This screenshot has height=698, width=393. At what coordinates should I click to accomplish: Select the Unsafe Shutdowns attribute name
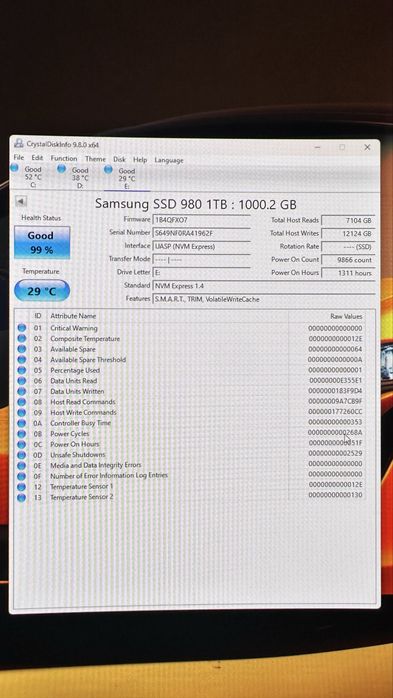(x=77, y=455)
